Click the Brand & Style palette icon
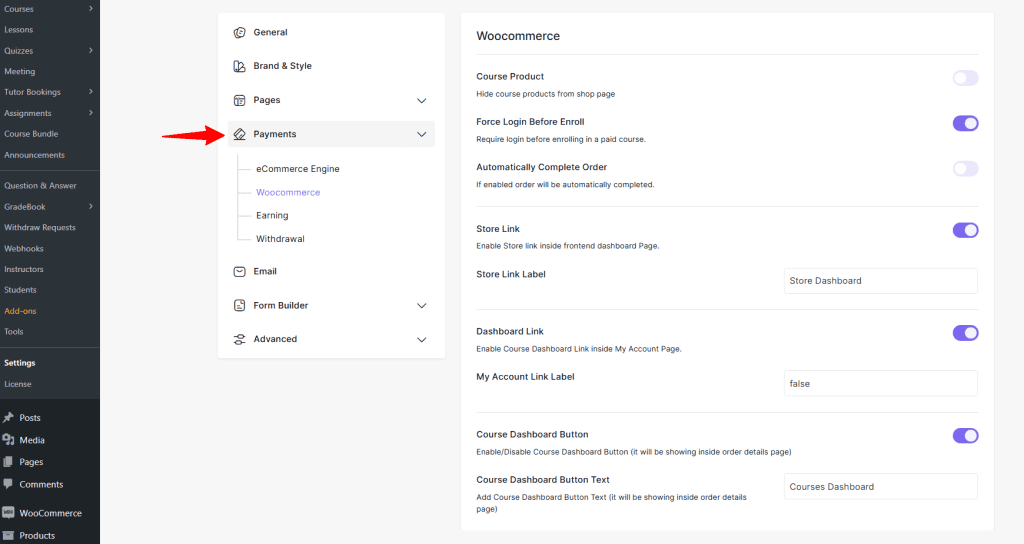The width and height of the screenshot is (1024, 544). pos(240,66)
